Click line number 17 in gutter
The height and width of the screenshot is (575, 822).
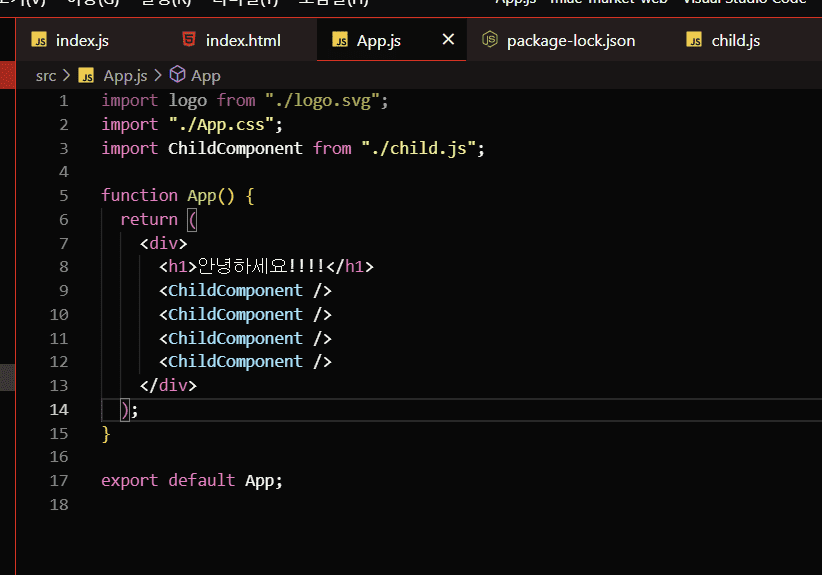tap(59, 481)
